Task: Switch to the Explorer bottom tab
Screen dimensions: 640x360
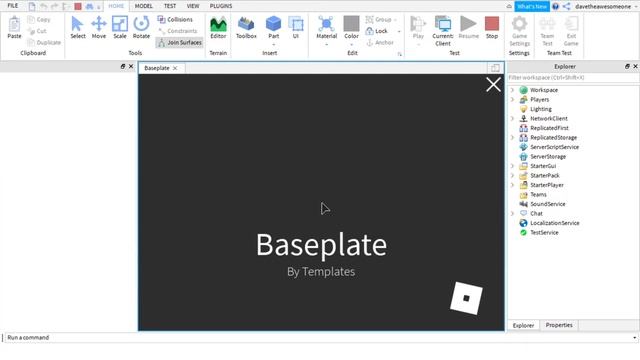Action: 523,325
